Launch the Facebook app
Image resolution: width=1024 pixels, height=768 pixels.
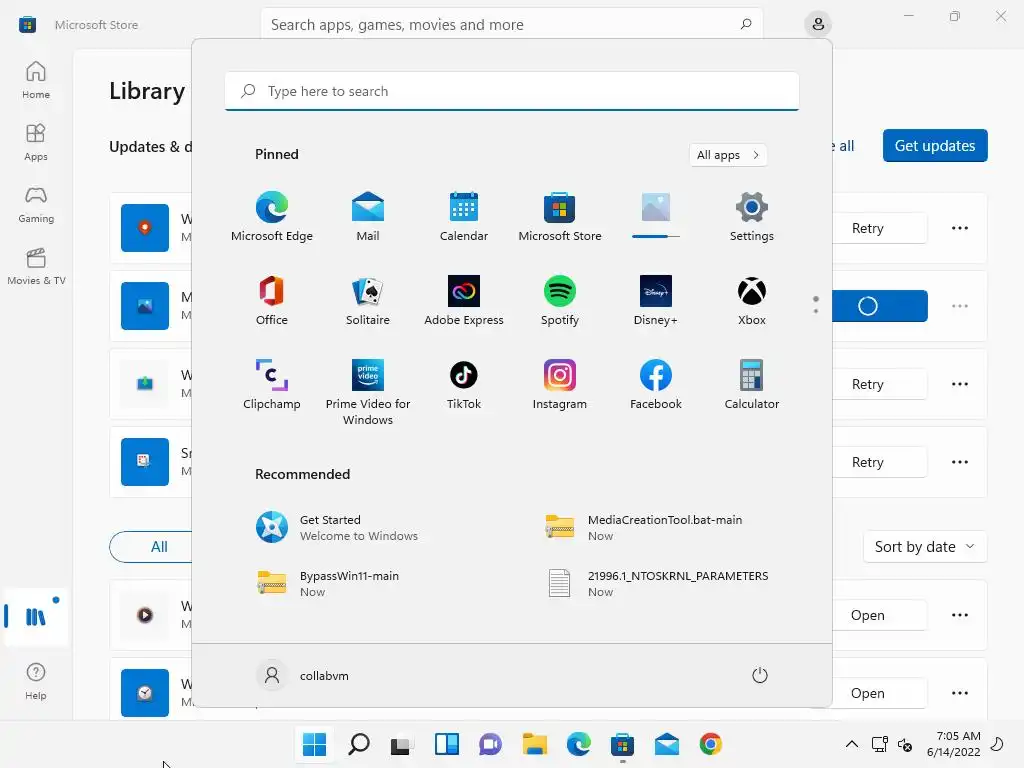coord(656,384)
